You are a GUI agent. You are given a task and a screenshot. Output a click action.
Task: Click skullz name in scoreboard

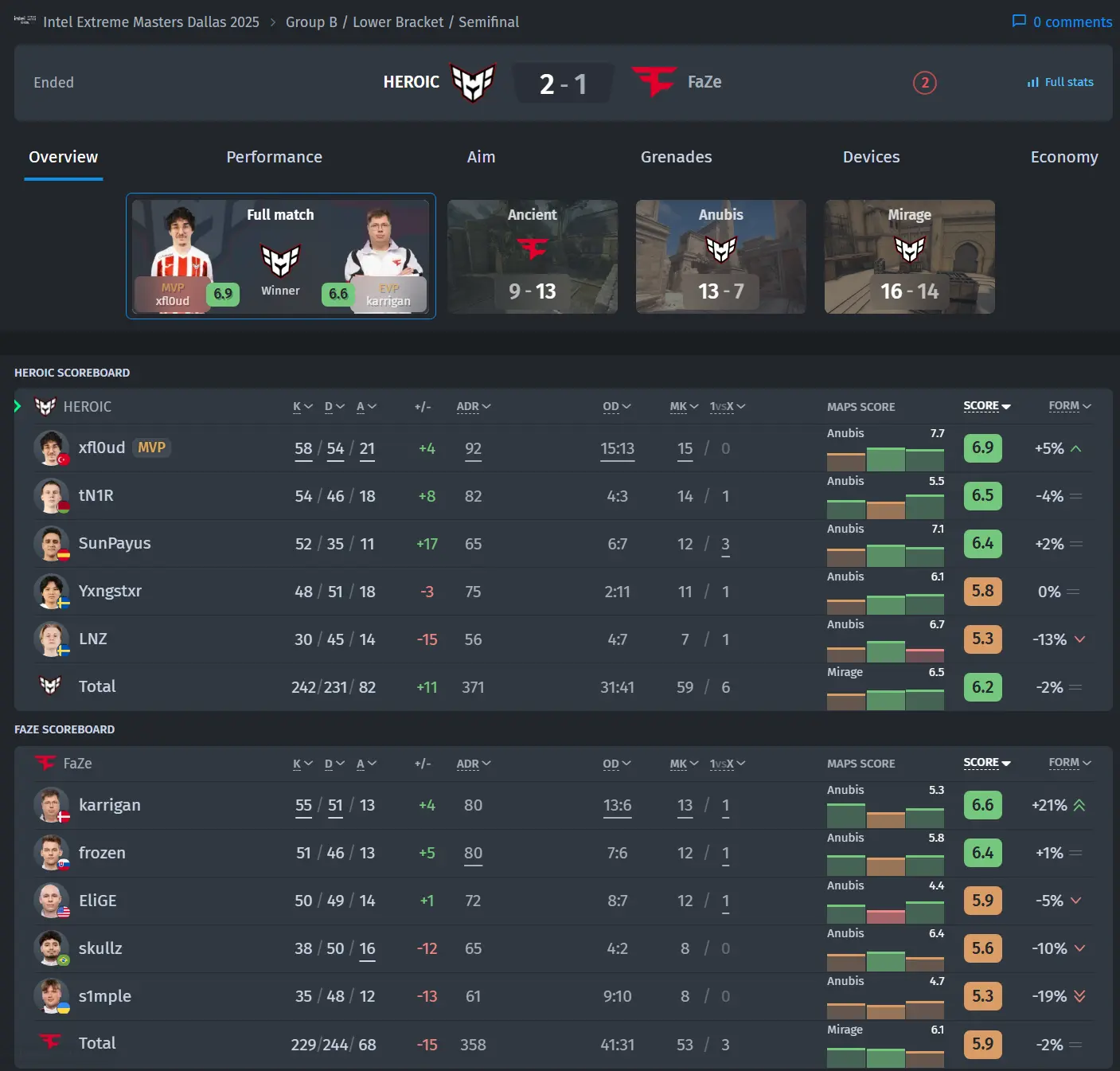tap(100, 948)
